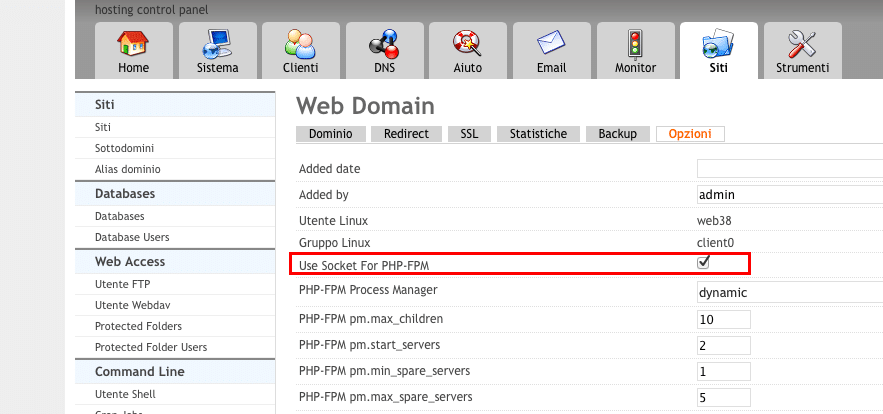Switch to the Dominio tab
This screenshot has width=883, height=414.
point(331,134)
